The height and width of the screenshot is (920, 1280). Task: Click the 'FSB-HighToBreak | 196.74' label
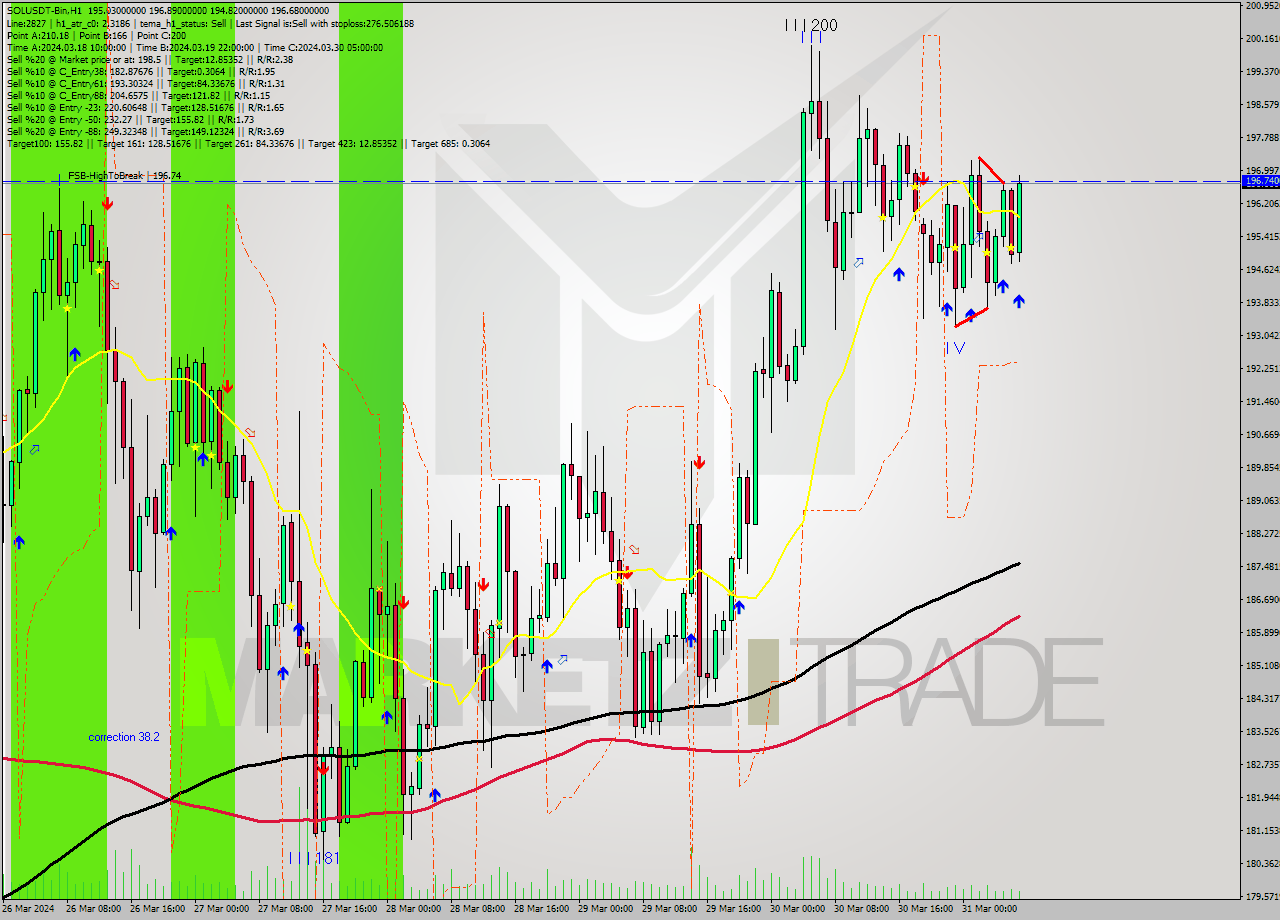point(124,176)
